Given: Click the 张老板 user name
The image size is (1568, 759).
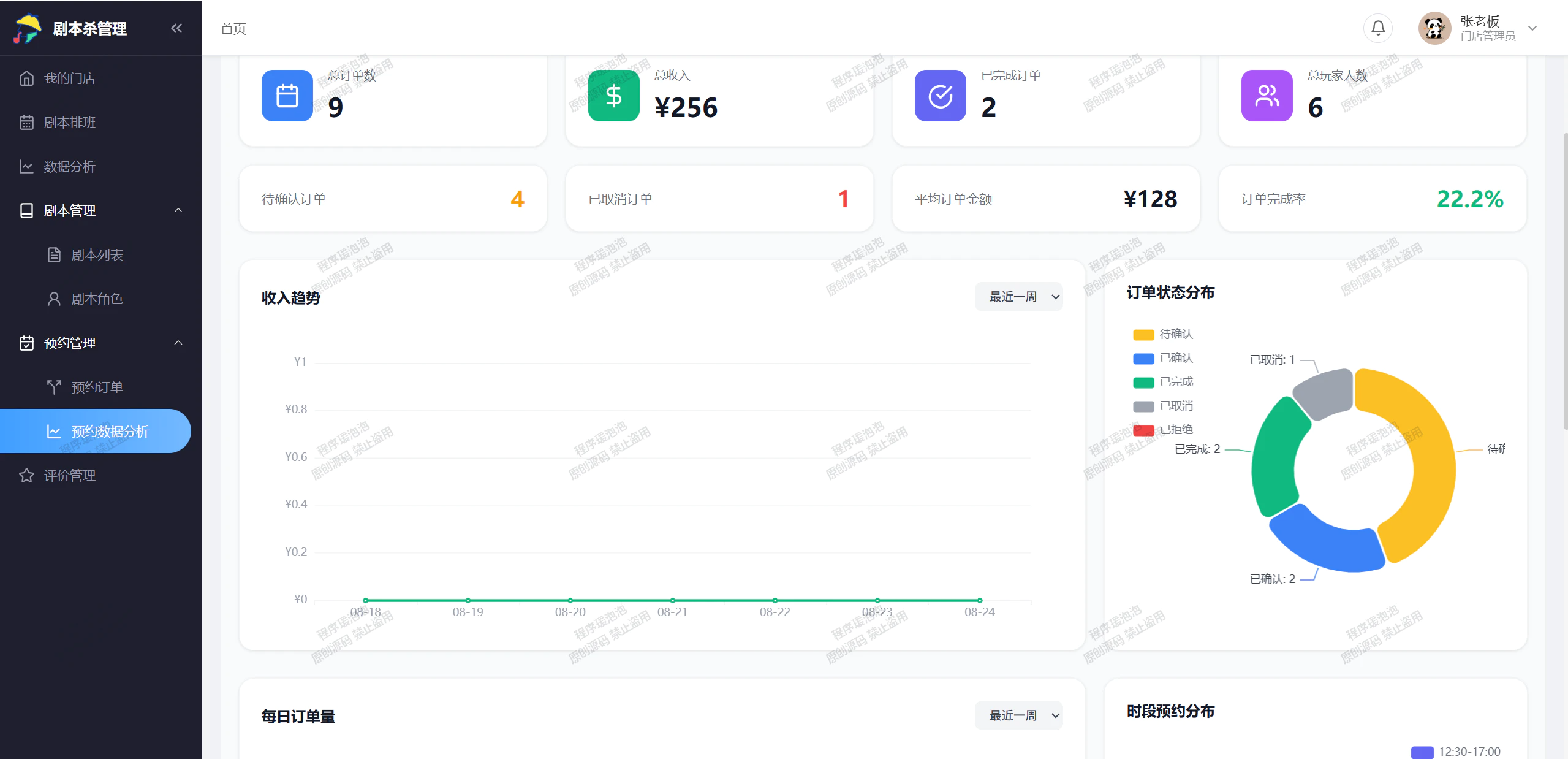Looking at the screenshot, I should coord(1479,21).
